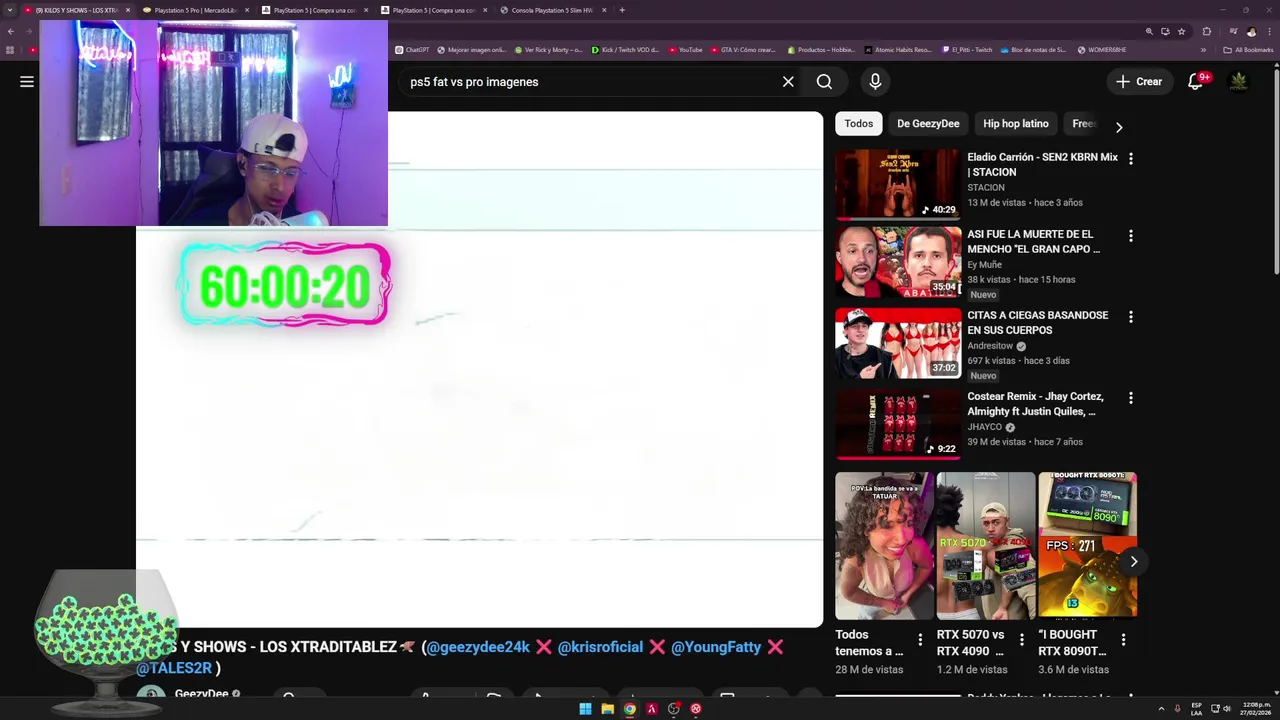Select the De GeezyDee filter chip

pyautogui.click(x=928, y=124)
